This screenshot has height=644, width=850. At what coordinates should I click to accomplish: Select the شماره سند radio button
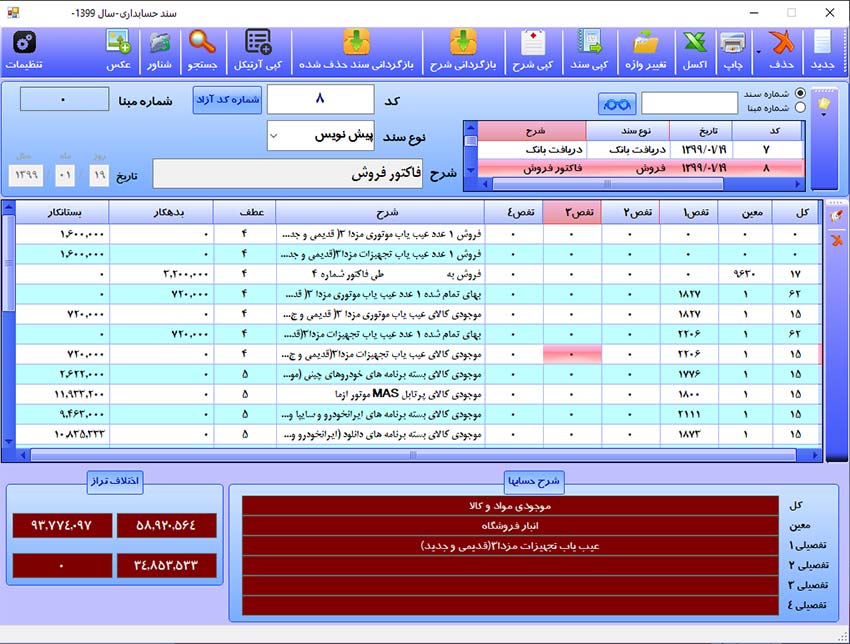point(800,93)
